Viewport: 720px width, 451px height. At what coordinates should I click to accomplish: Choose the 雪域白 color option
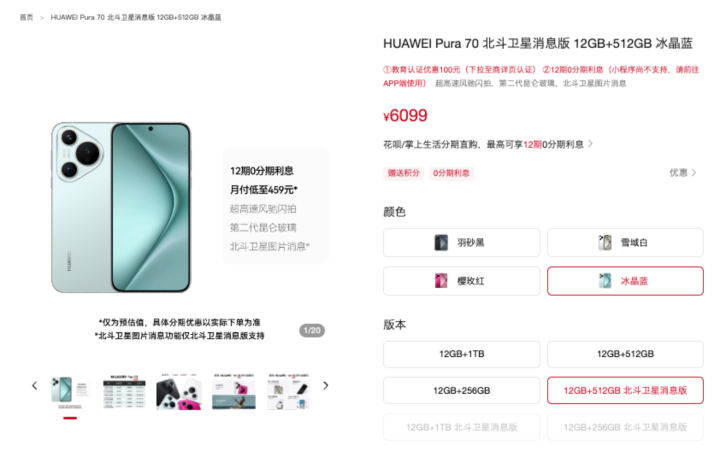point(625,242)
